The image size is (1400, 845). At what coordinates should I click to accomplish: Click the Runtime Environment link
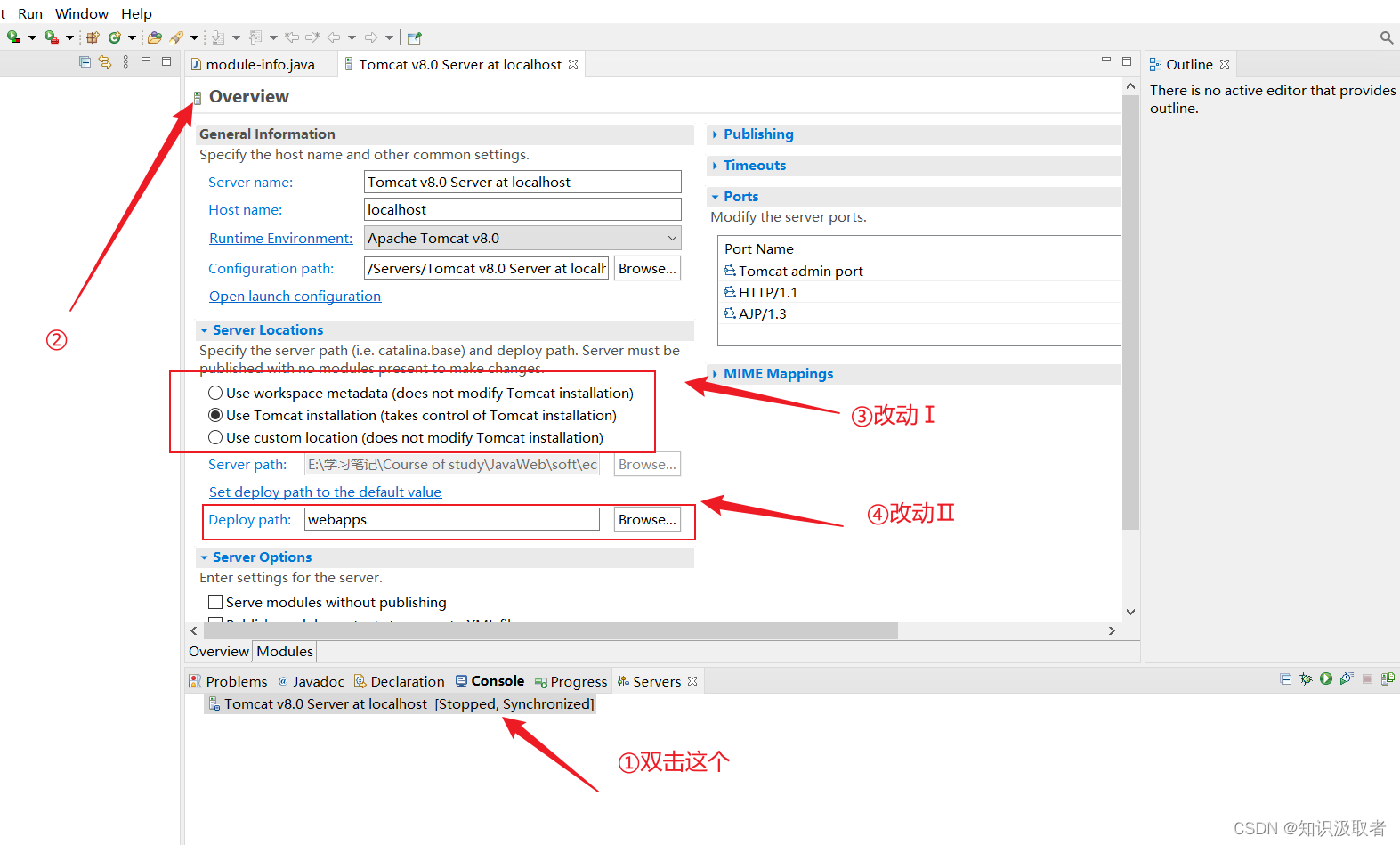coord(280,238)
